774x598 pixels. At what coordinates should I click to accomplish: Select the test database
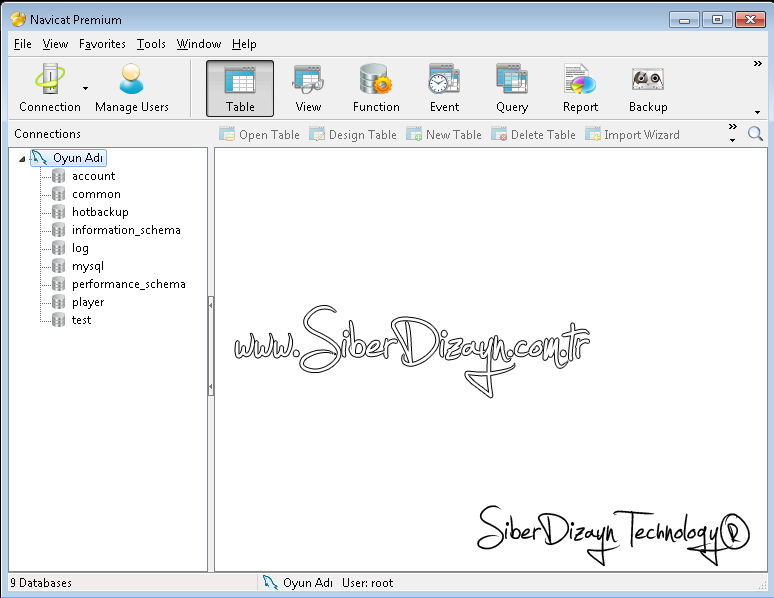coord(81,320)
